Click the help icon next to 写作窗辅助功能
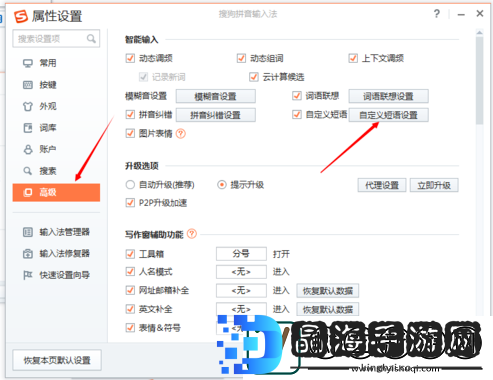Image resolution: width=493 pixels, height=380 pixels. 192,234
